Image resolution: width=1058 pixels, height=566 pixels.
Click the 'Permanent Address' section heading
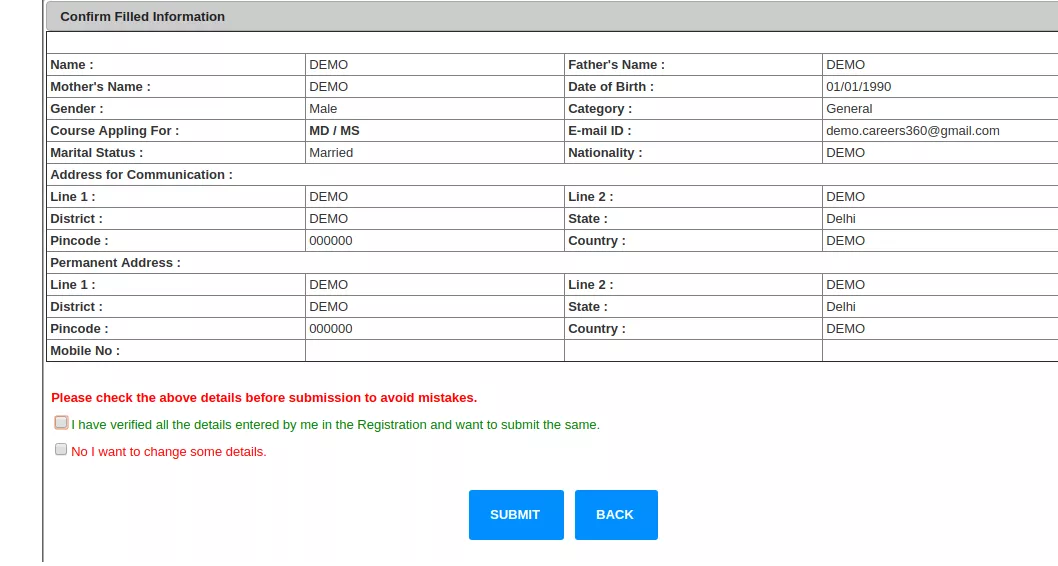[115, 263]
